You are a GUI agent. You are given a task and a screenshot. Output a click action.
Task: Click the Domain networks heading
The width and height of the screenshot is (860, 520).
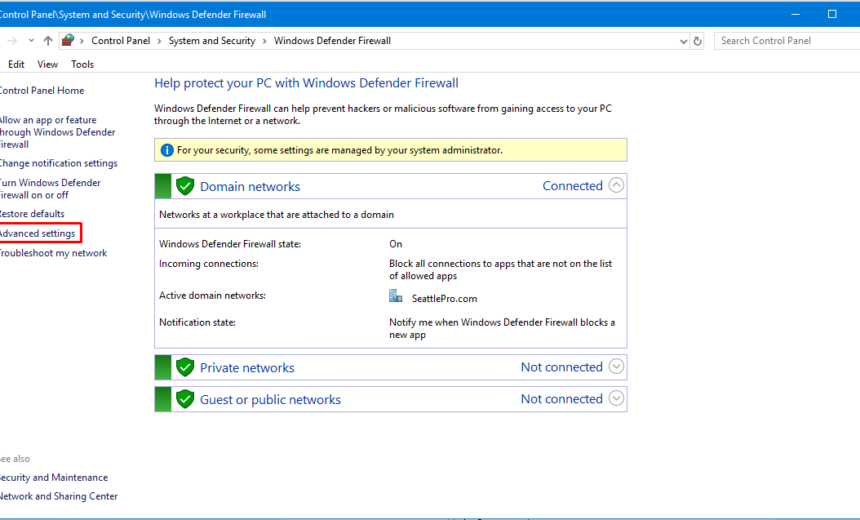[250, 186]
